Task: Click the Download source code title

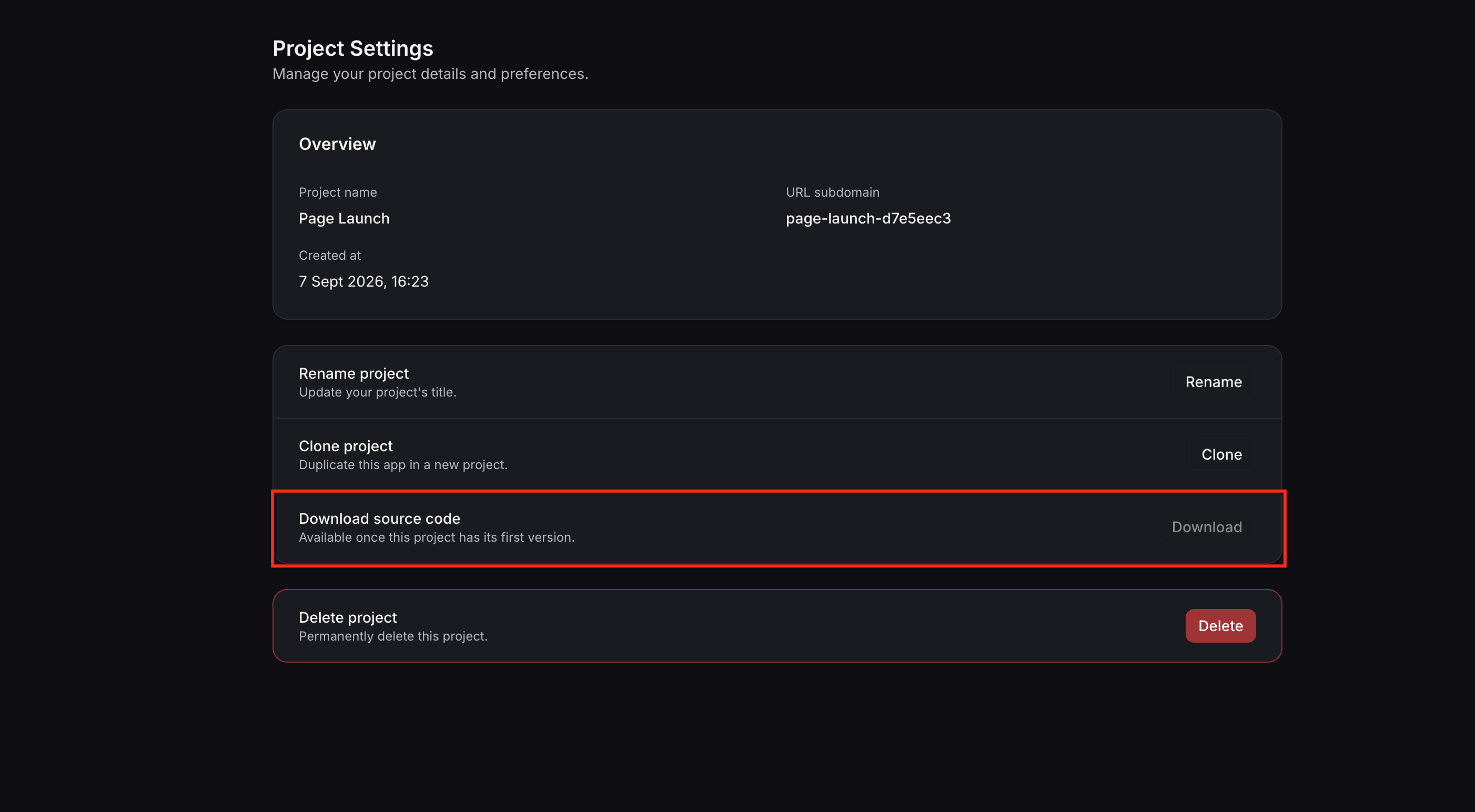Action: pyautogui.click(x=380, y=519)
